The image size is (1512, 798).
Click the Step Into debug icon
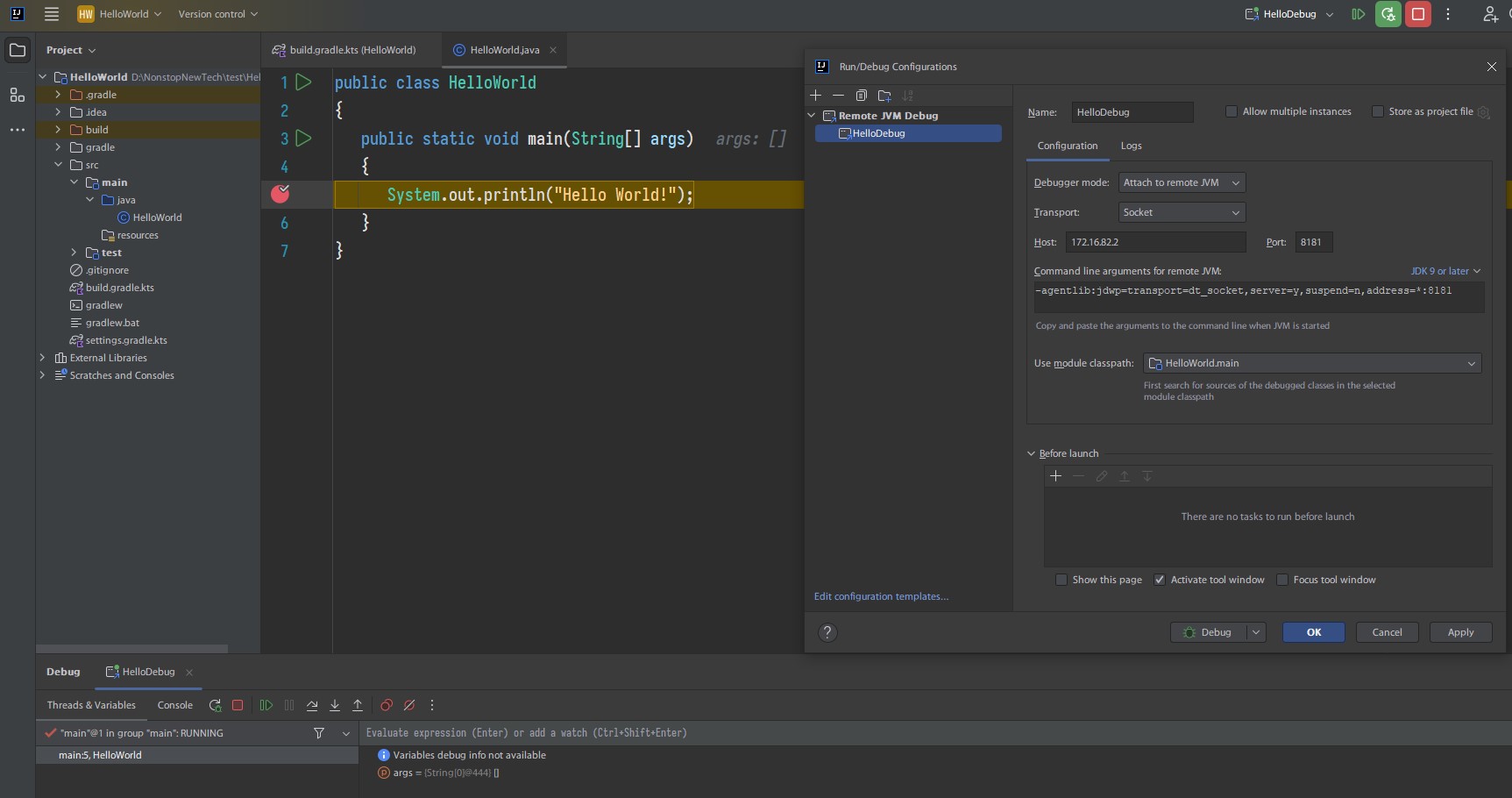(335, 705)
